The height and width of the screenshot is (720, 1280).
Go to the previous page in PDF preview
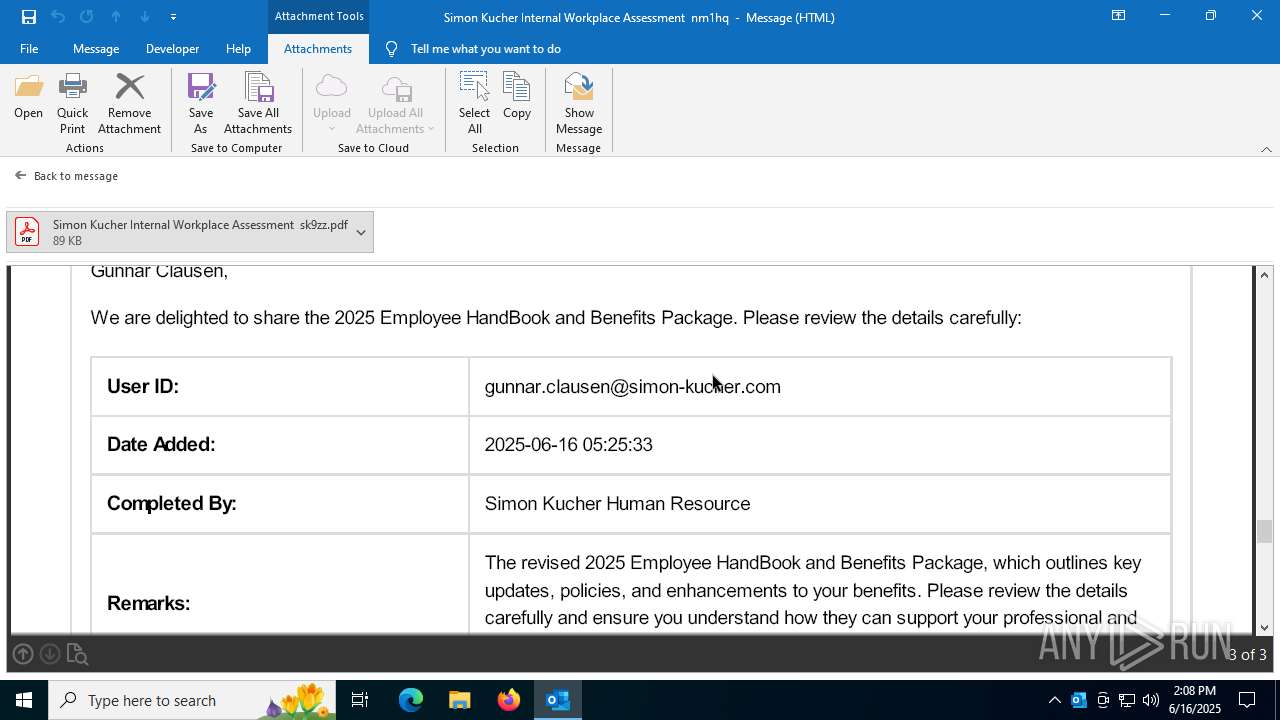click(x=23, y=655)
